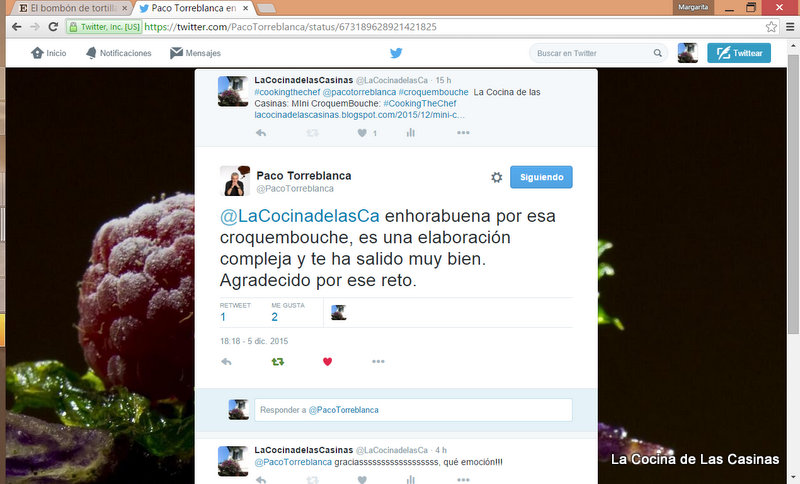The width and height of the screenshot is (800, 484).
Task: Click the avatar beside the reply box
Action: pyautogui.click(x=239, y=410)
